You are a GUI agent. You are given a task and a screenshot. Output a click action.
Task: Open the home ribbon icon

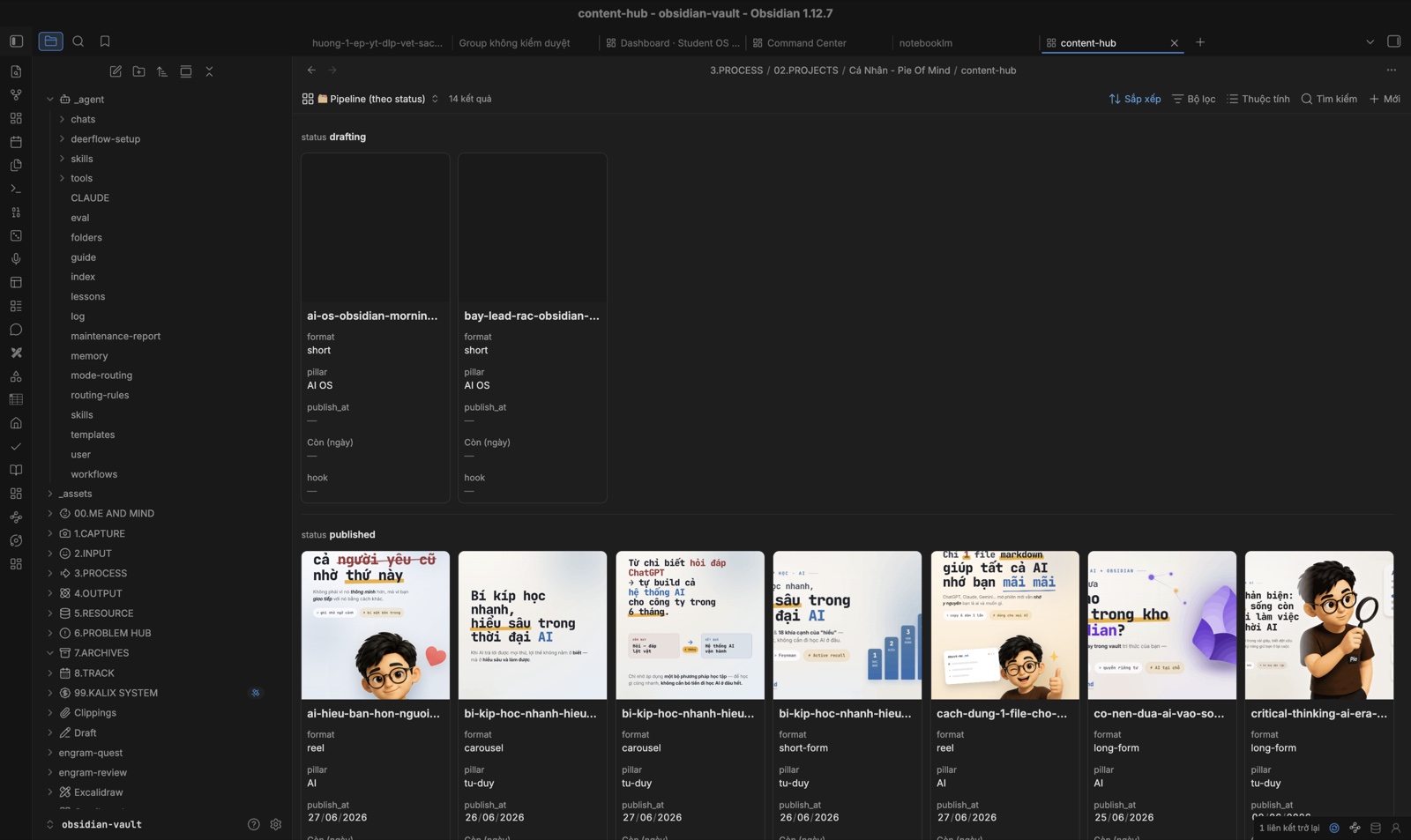tap(16, 423)
